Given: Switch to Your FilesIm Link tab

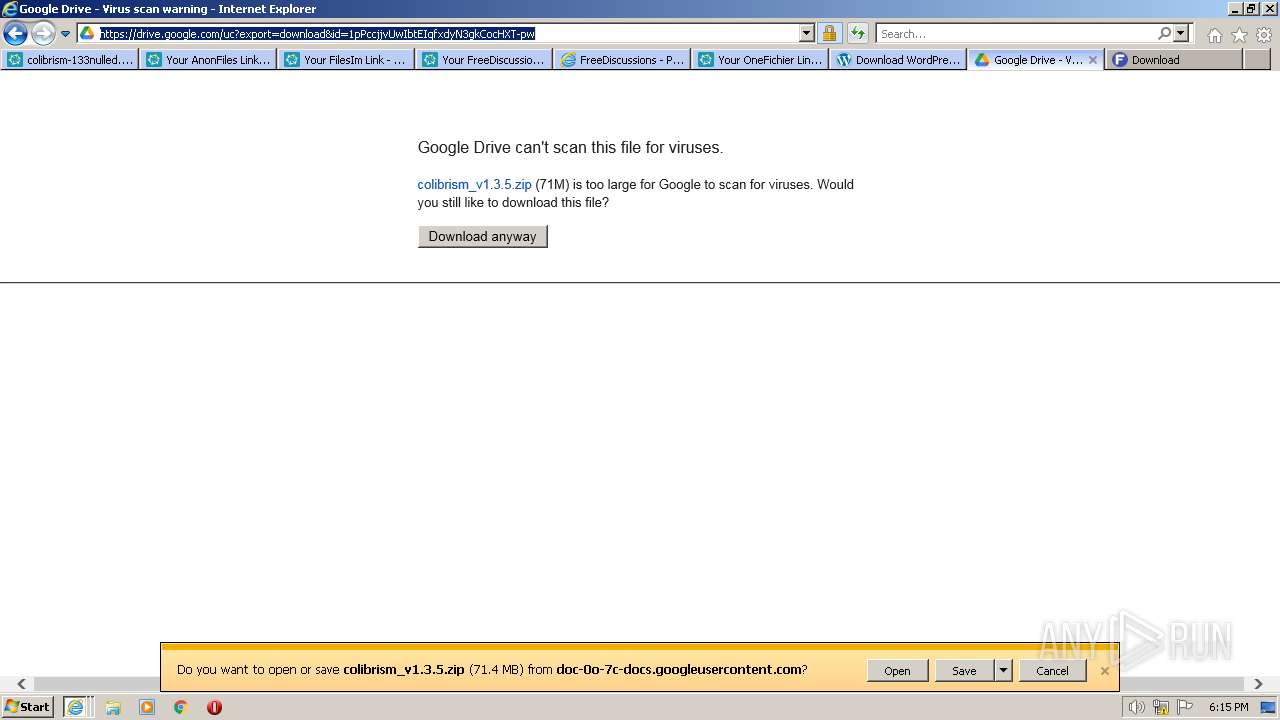Looking at the screenshot, I should [346, 60].
